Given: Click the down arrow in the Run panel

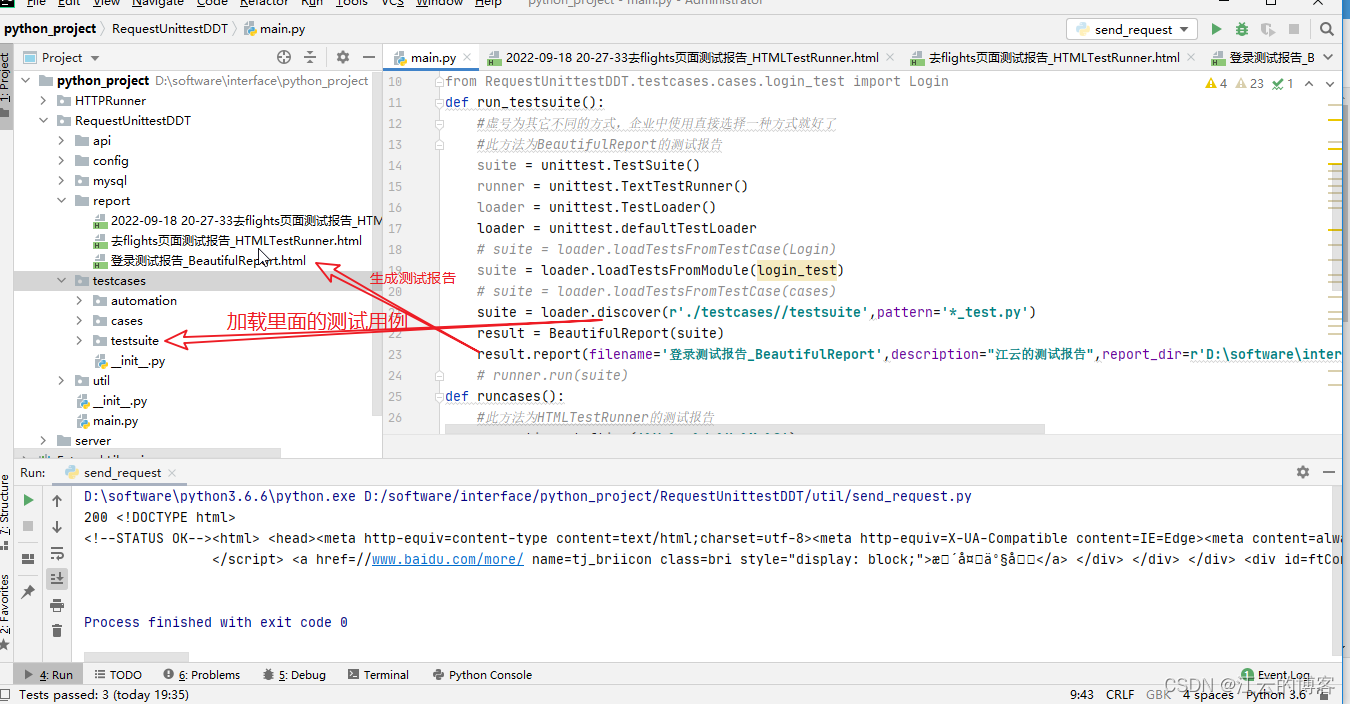Looking at the screenshot, I should [57, 526].
